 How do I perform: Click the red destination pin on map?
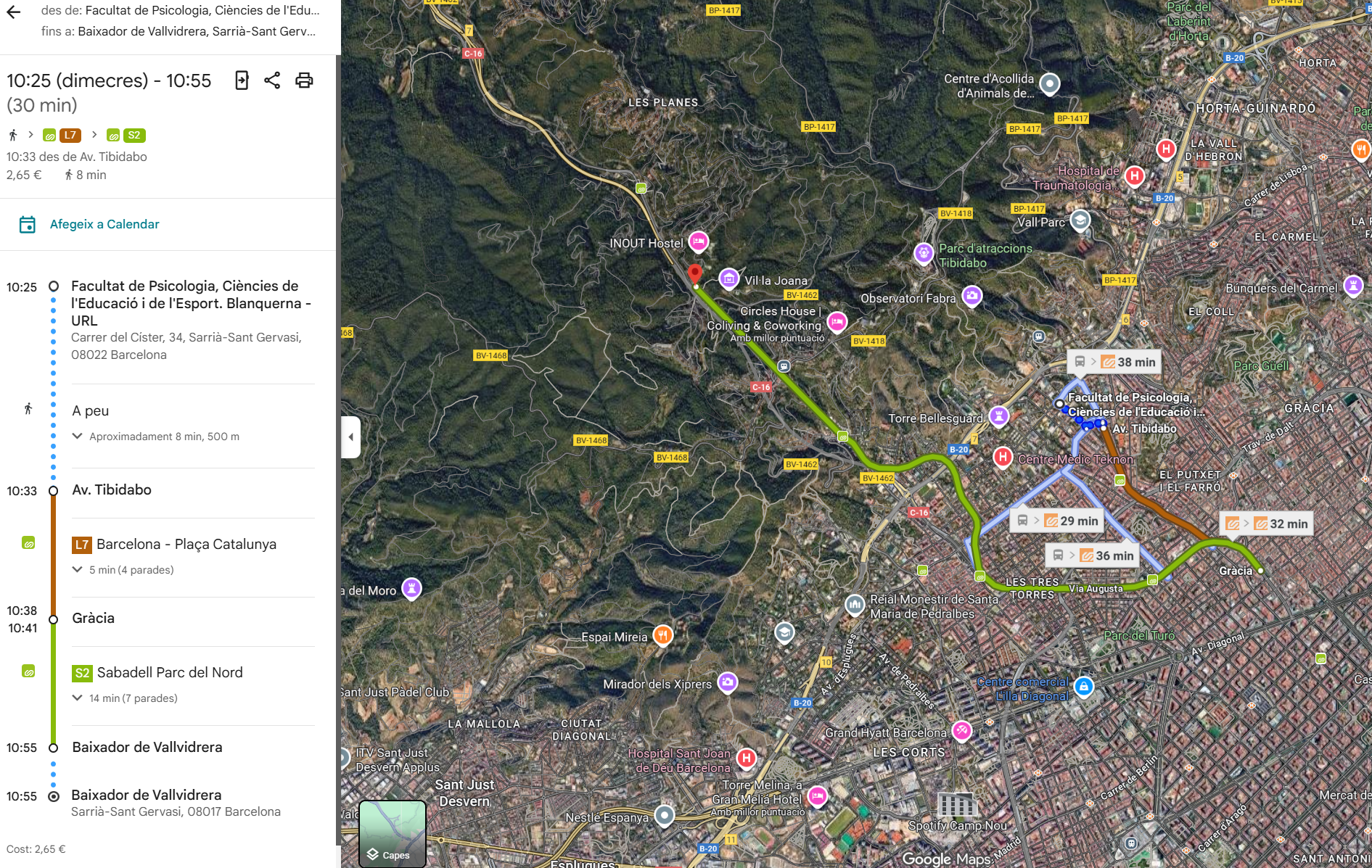point(694,273)
